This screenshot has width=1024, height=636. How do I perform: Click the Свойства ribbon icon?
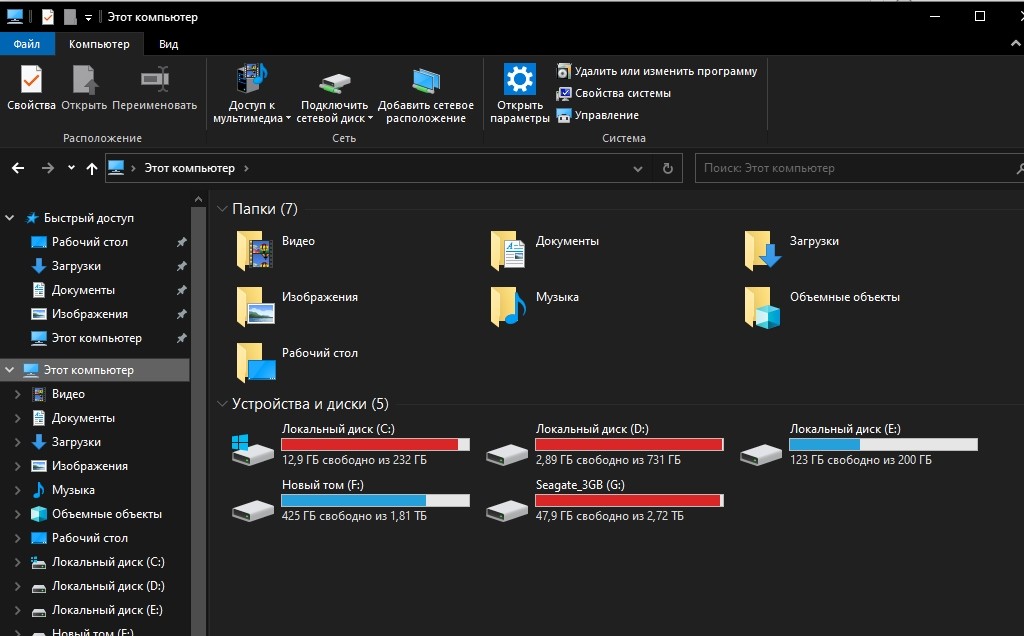(31, 80)
